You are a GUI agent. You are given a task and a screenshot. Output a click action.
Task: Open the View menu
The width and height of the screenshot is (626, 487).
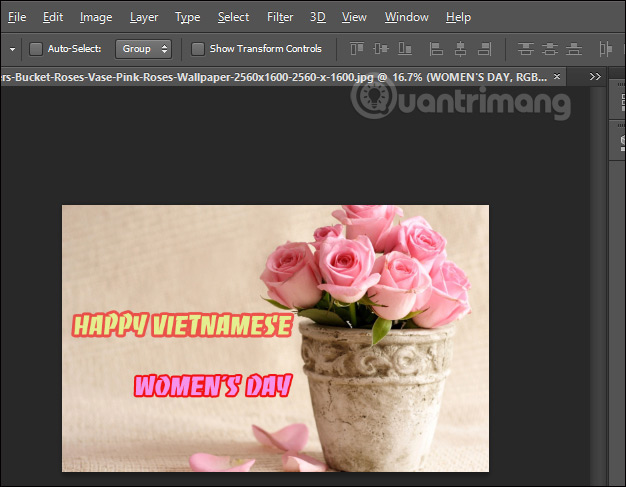point(354,17)
